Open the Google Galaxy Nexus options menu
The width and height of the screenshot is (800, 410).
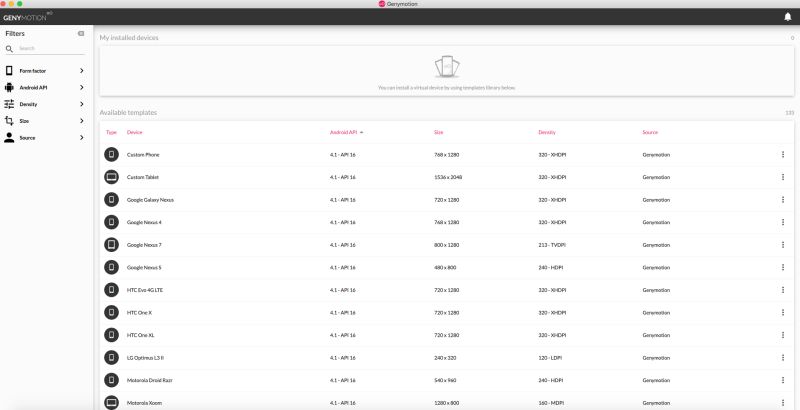[x=783, y=199]
